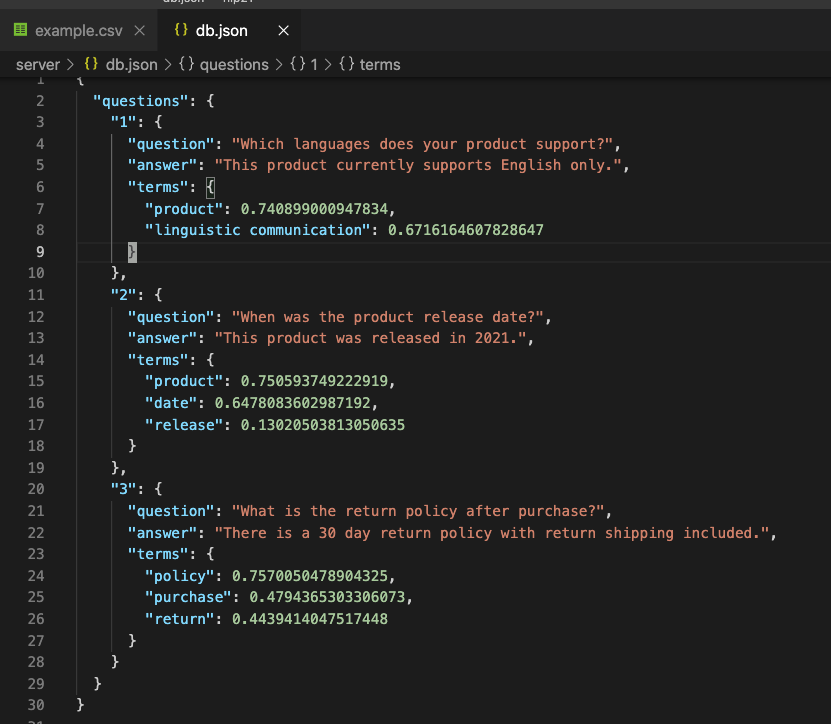This screenshot has height=724, width=831.
Task: Click the "return" key on line 26
Action: click(x=180, y=619)
